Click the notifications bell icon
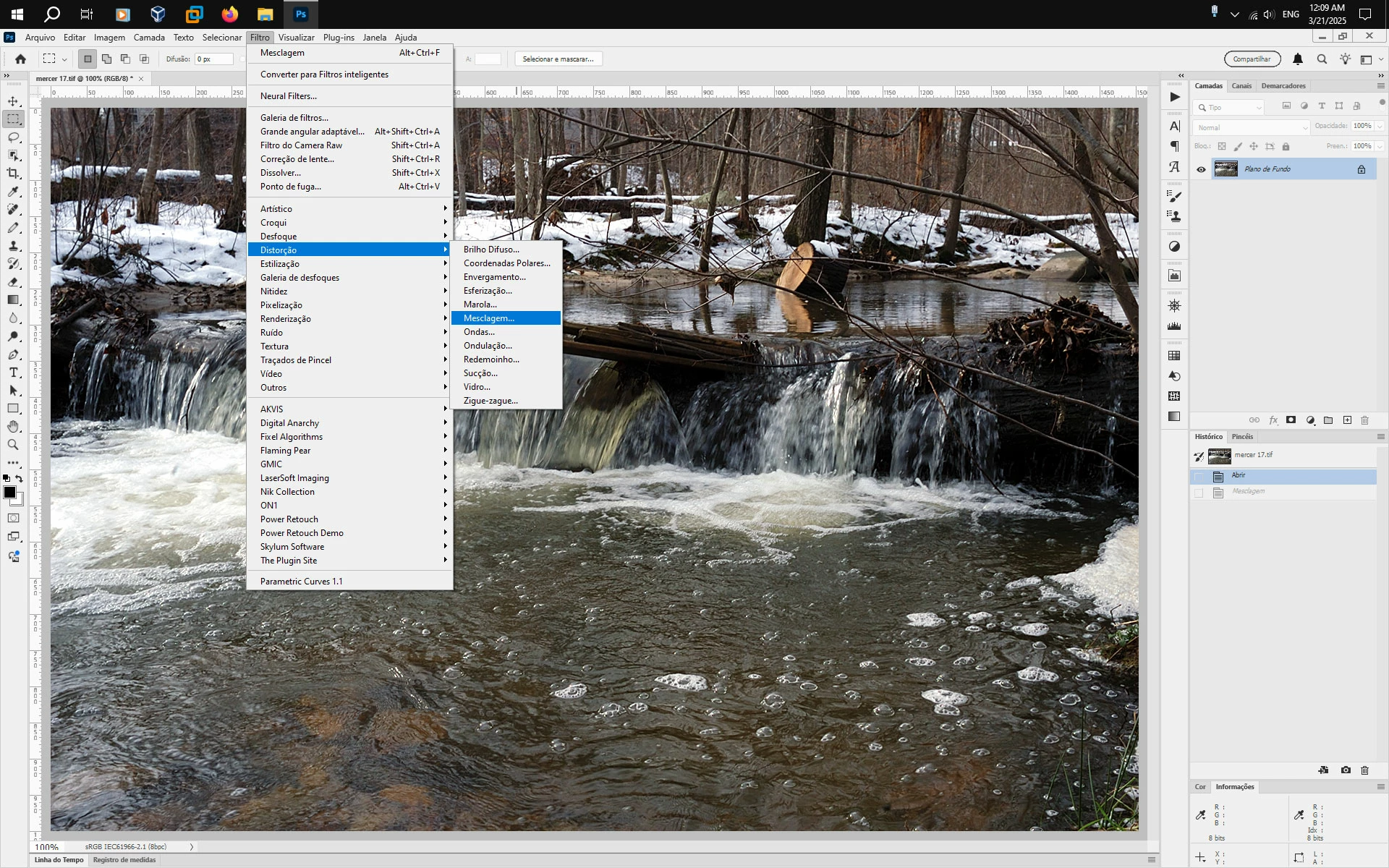The image size is (1389, 868). (x=1298, y=59)
